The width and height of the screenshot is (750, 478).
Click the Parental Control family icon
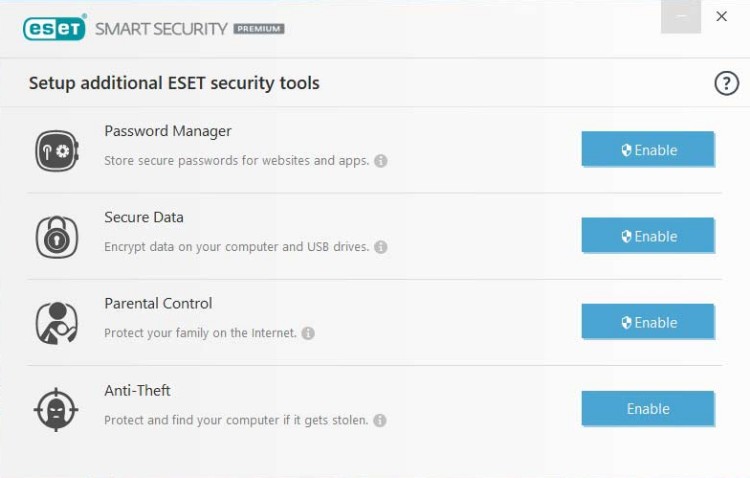coord(57,323)
